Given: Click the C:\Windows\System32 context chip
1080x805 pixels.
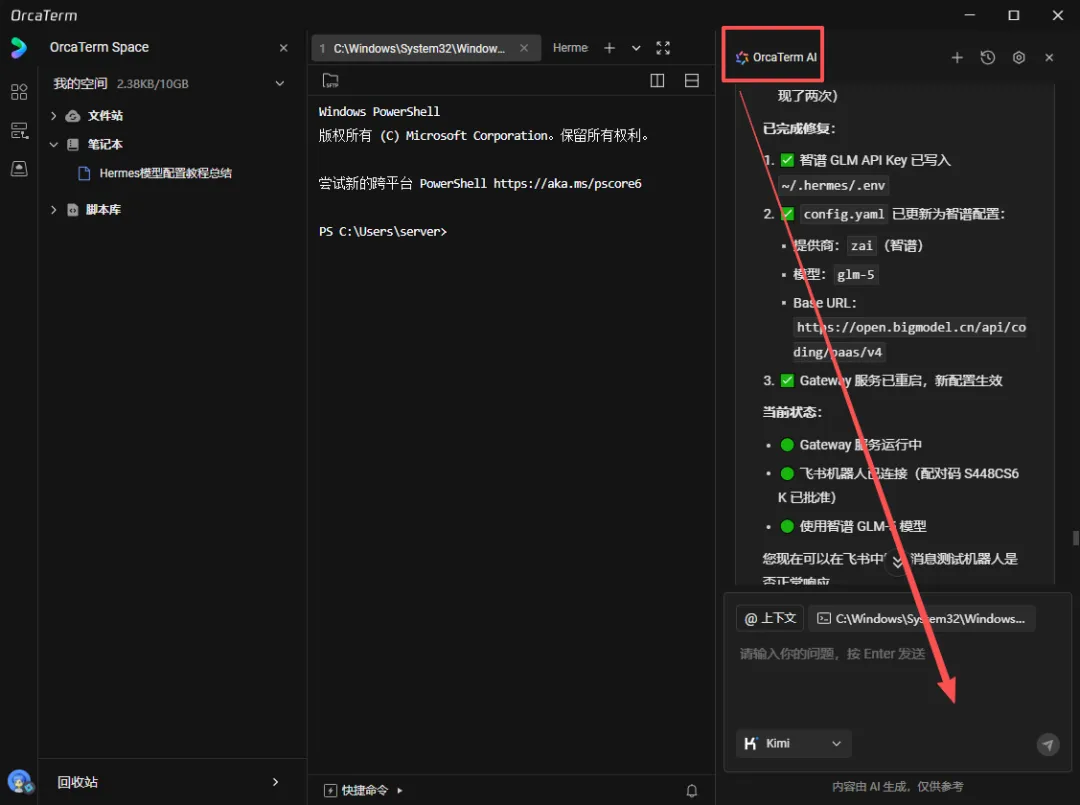Looking at the screenshot, I should pyautogui.click(x=922, y=618).
